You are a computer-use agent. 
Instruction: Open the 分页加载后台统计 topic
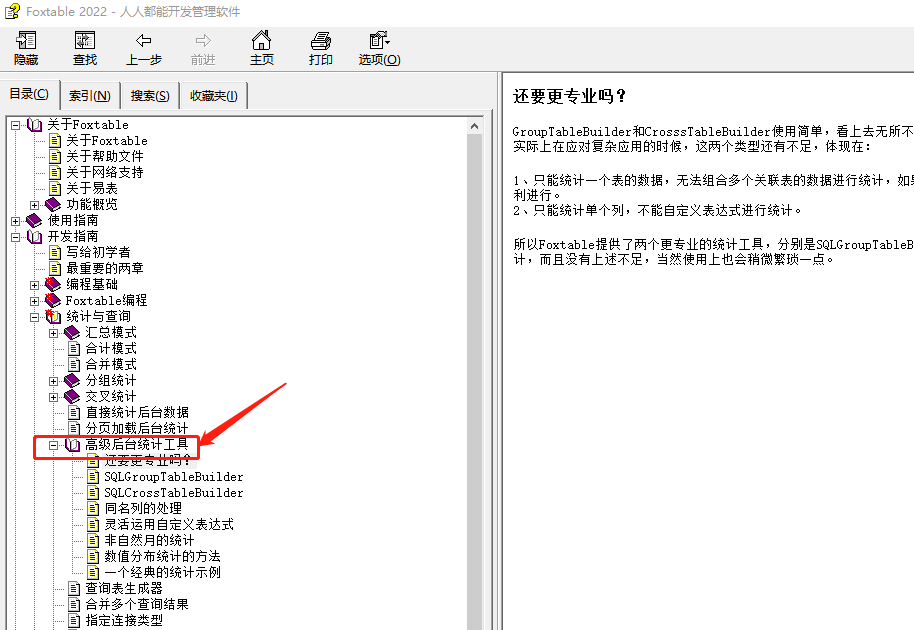pos(137,428)
